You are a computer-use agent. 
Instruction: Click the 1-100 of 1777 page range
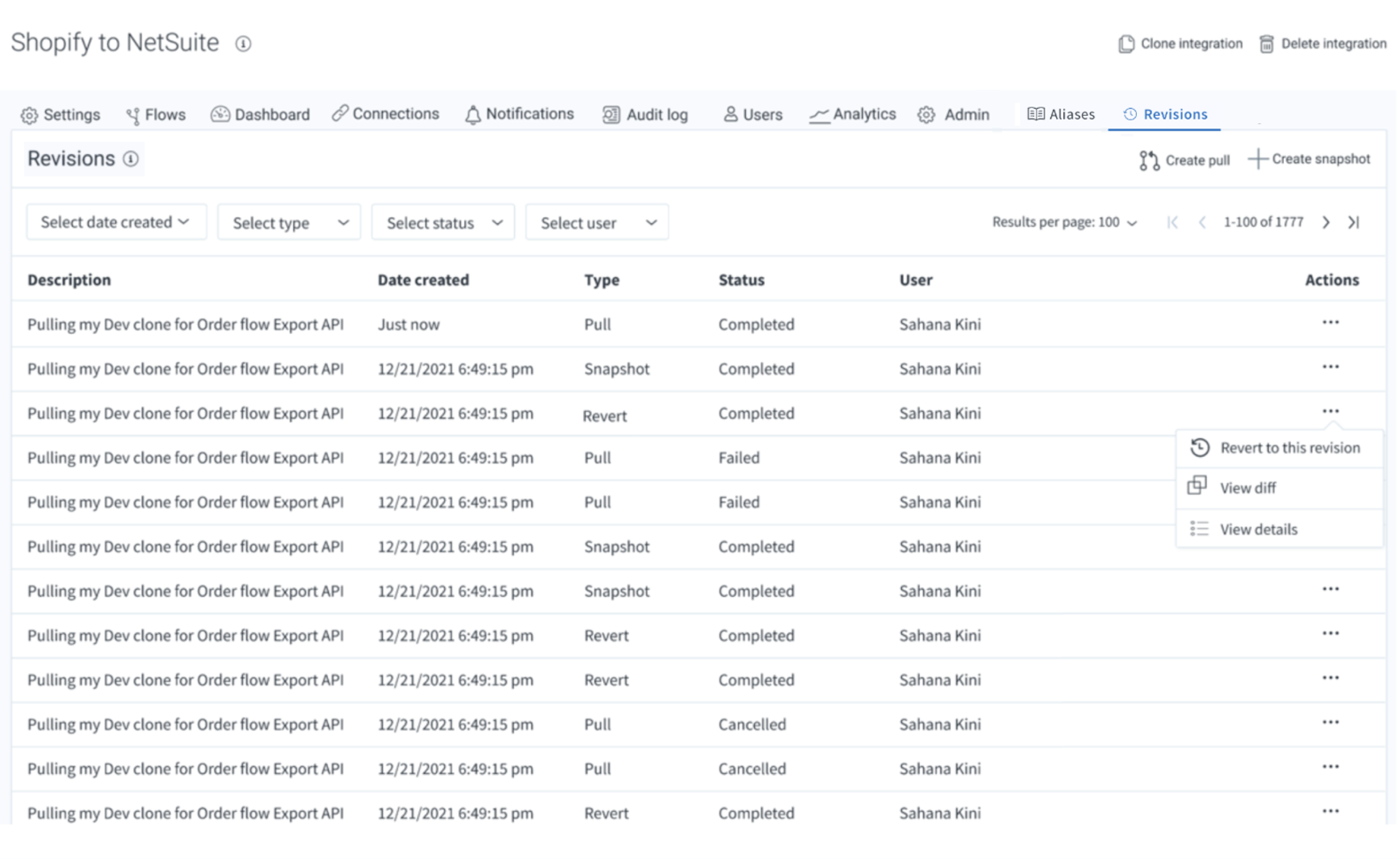tap(1264, 222)
